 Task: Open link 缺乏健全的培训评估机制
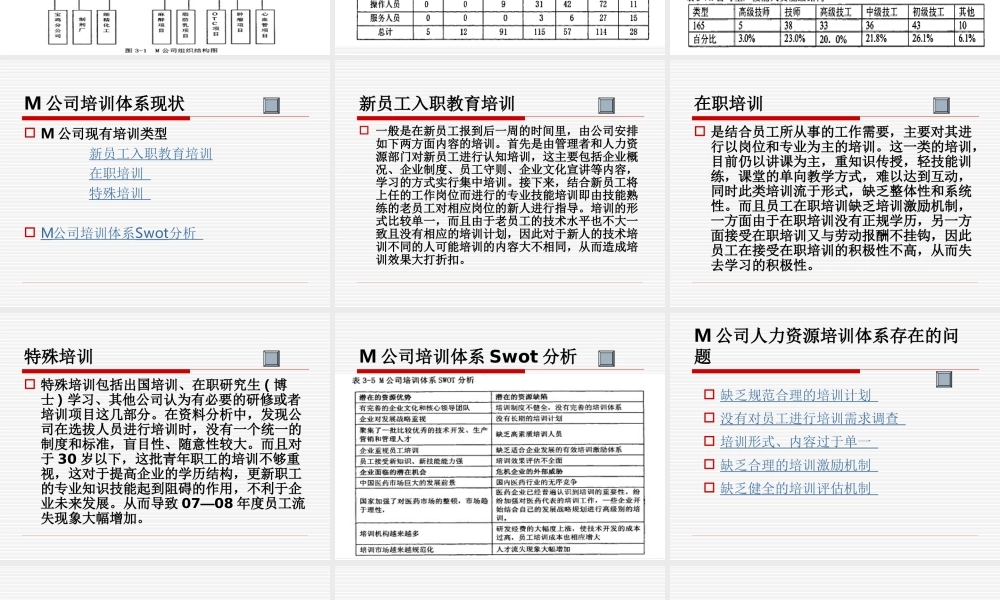tap(798, 488)
